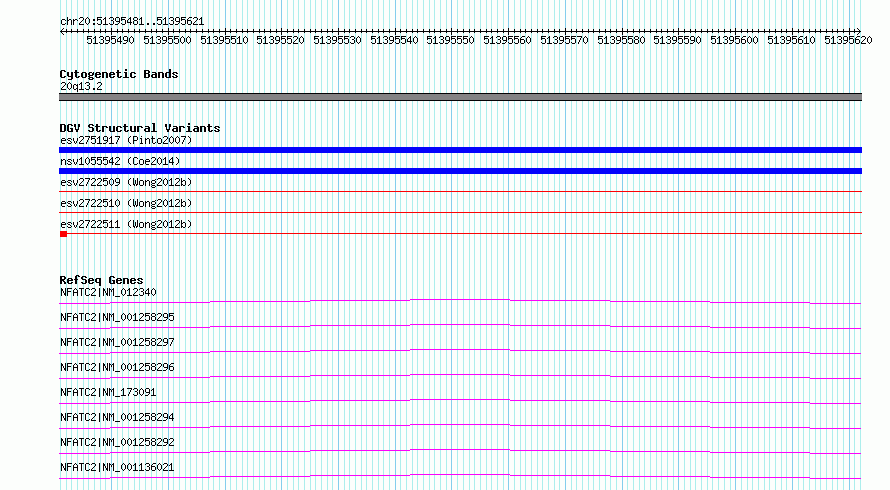Click the NFATC2|NM_001258292 transcript label
890x490 pixels.
(117, 442)
